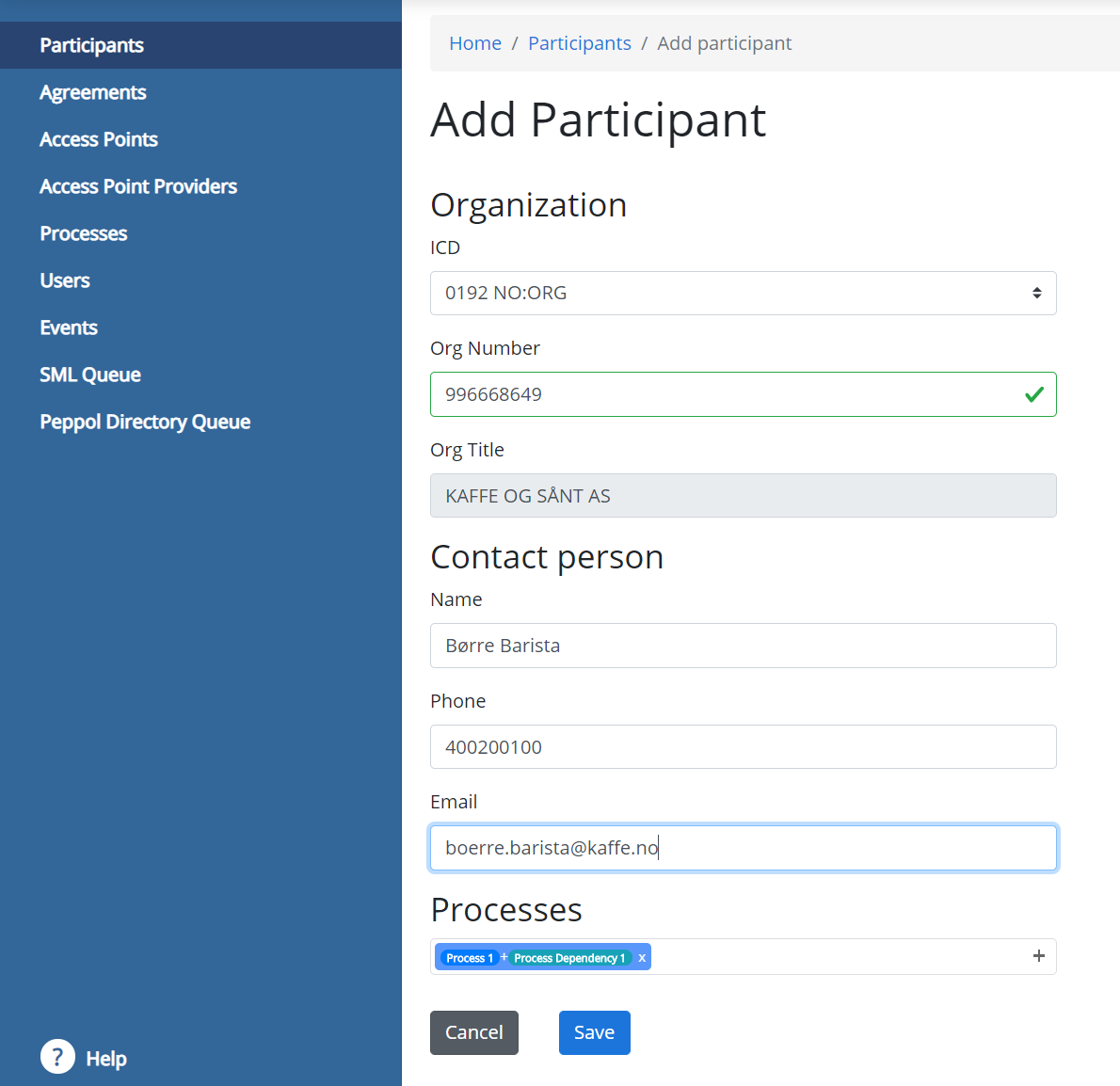Open the ICD dropdown selector
Screen dimensions: 1120x1086
pos(743,293)
